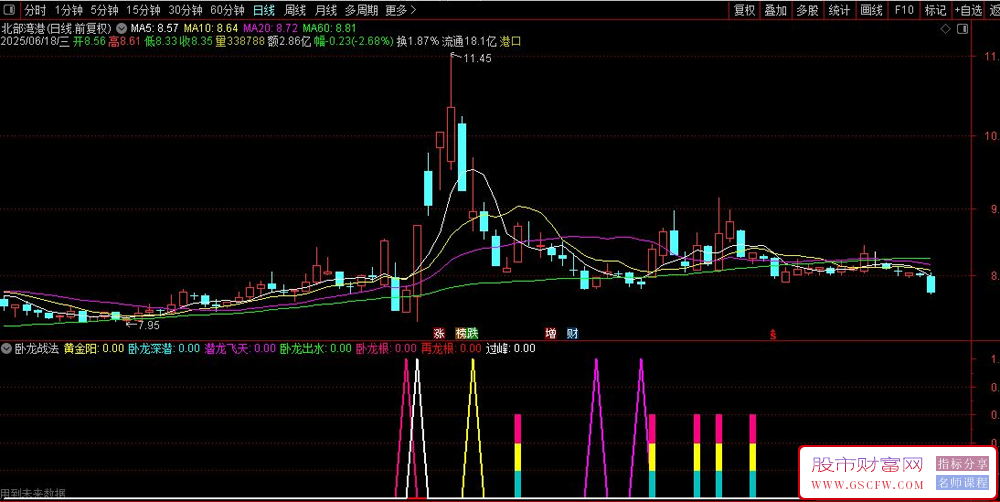Viewport: 1000px width, 502px height.
Task: Toggle the left sidebar panel icon
Action: (x=10, y=10)
